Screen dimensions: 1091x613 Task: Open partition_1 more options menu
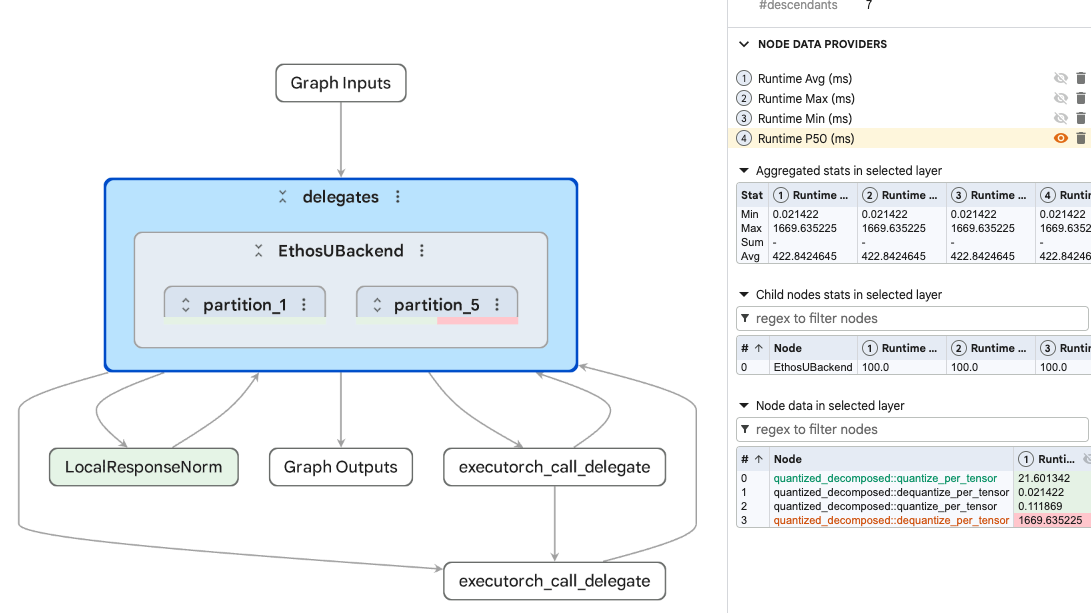[304, 305]
